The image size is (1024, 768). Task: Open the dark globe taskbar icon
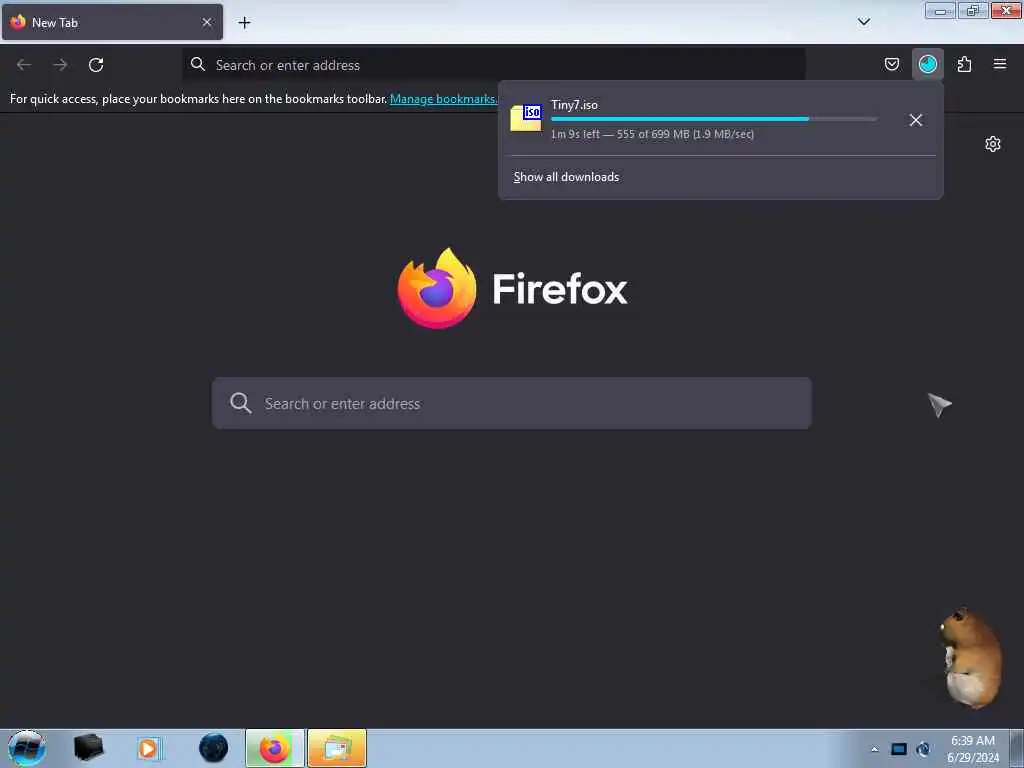213,748
